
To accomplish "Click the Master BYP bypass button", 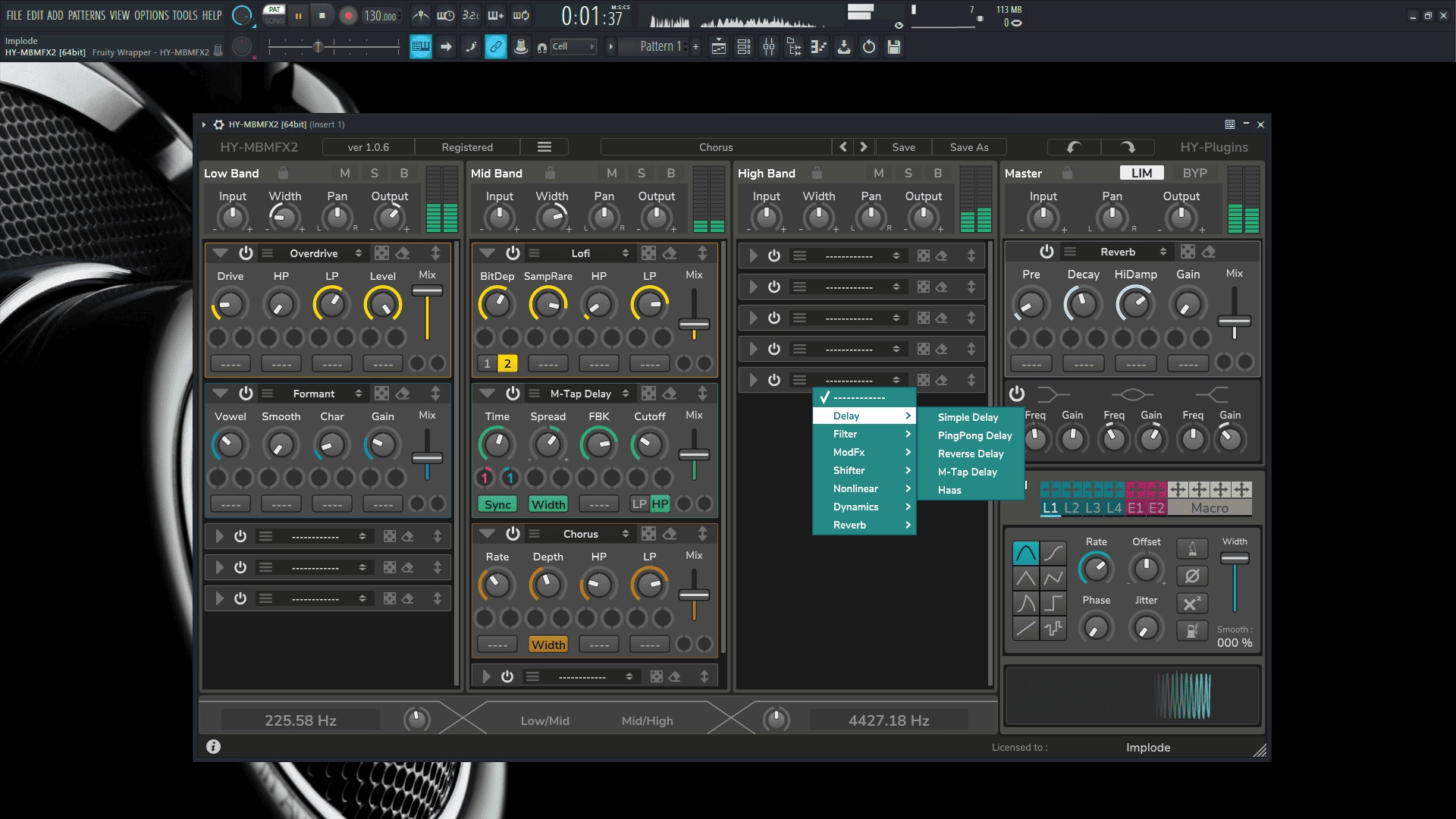I will coord(1194,173).
